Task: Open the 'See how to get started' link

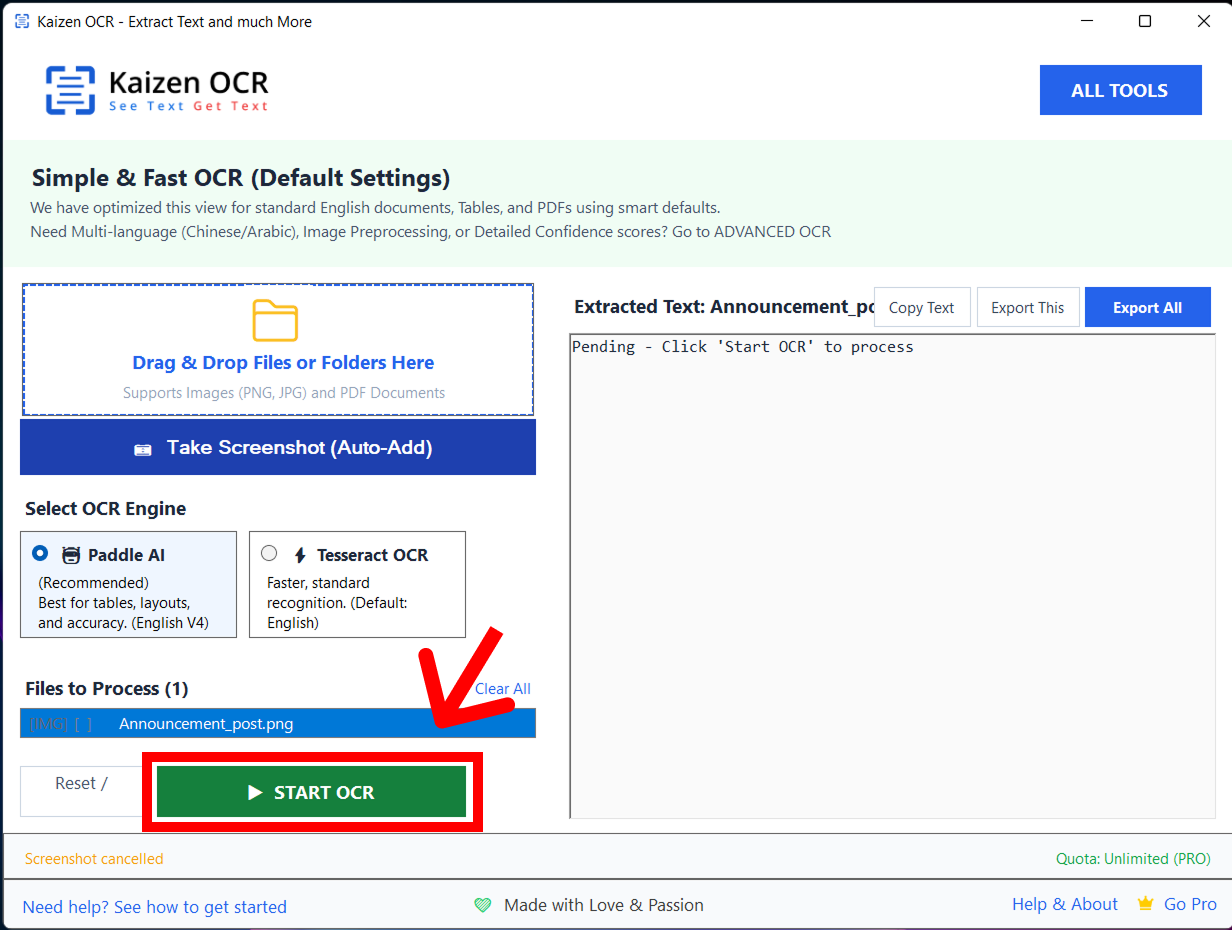Action: (154, 907)
